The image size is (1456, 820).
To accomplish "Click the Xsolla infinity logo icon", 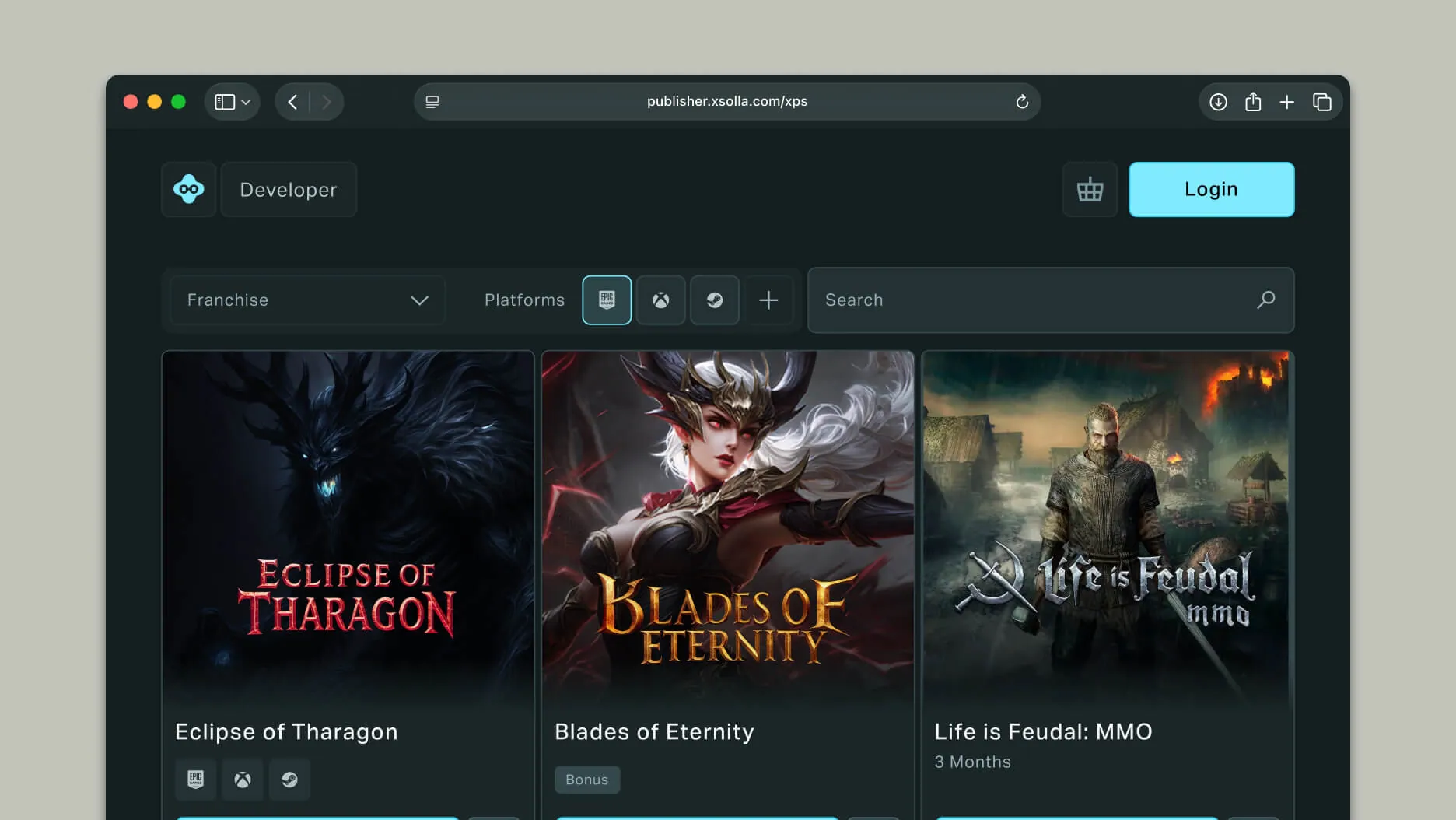I will 189,189.
